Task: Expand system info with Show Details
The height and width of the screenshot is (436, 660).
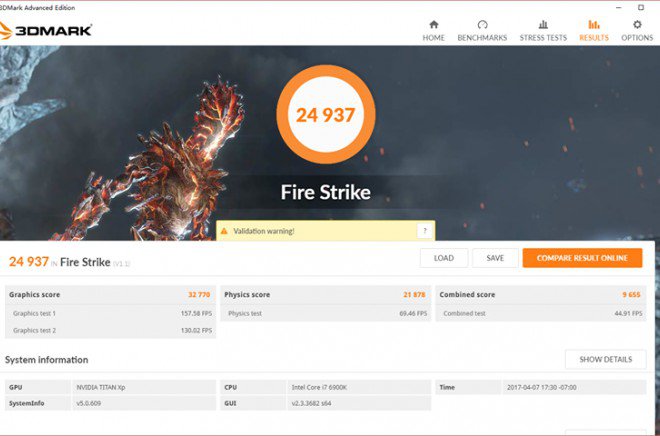Action: [604, 359]
